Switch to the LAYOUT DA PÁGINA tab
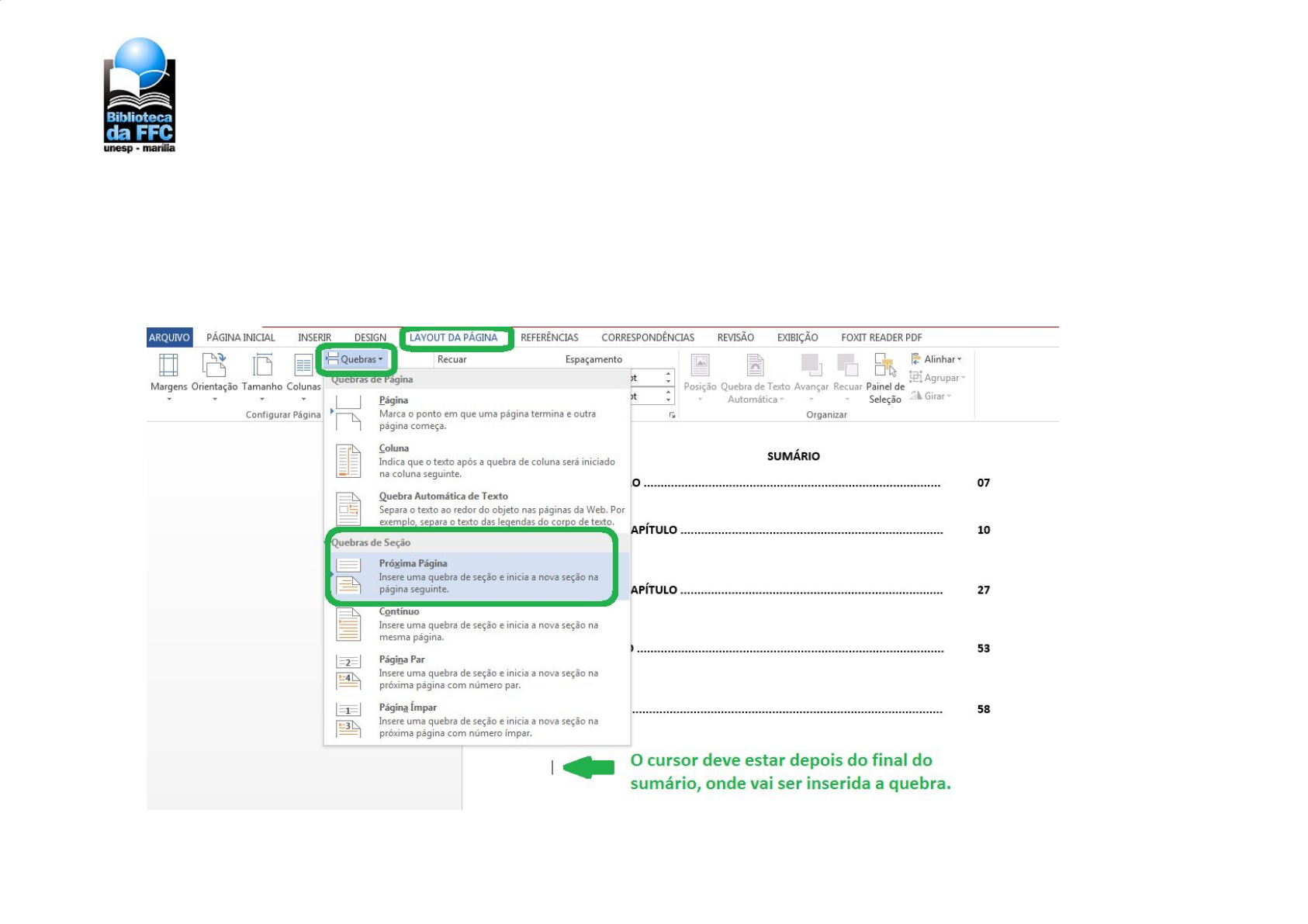This screenshot has width=1308, height=924. (453, 337)
